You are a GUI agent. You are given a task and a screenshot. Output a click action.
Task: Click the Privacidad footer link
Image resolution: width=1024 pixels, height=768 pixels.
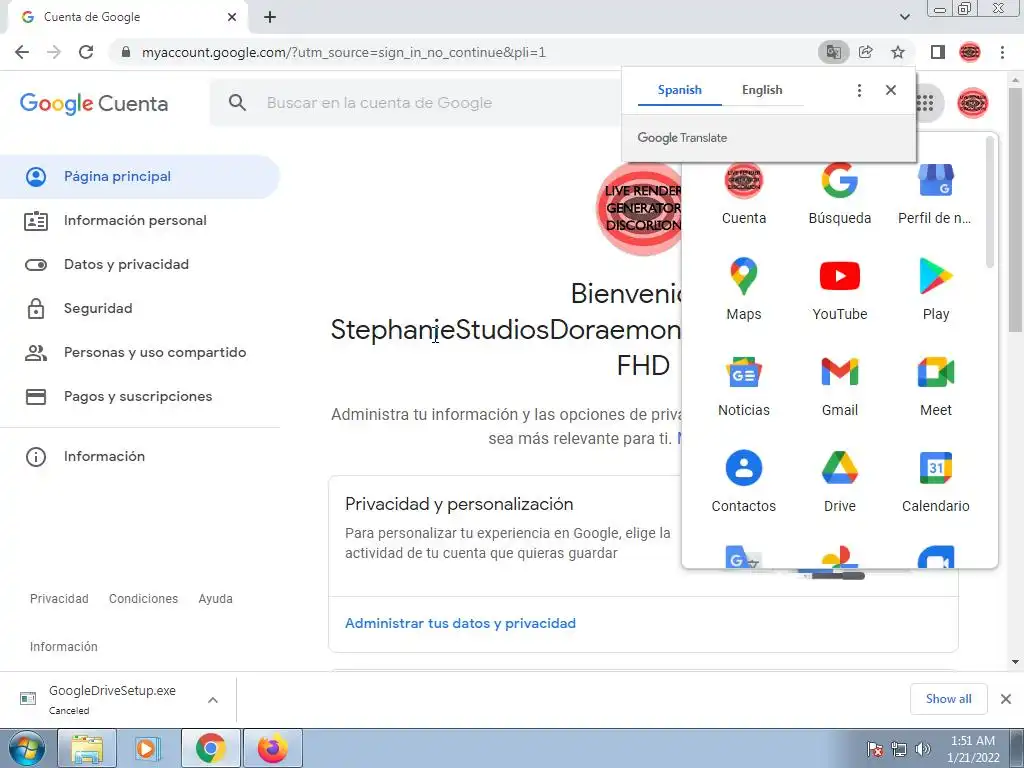(x=59, y=599)
